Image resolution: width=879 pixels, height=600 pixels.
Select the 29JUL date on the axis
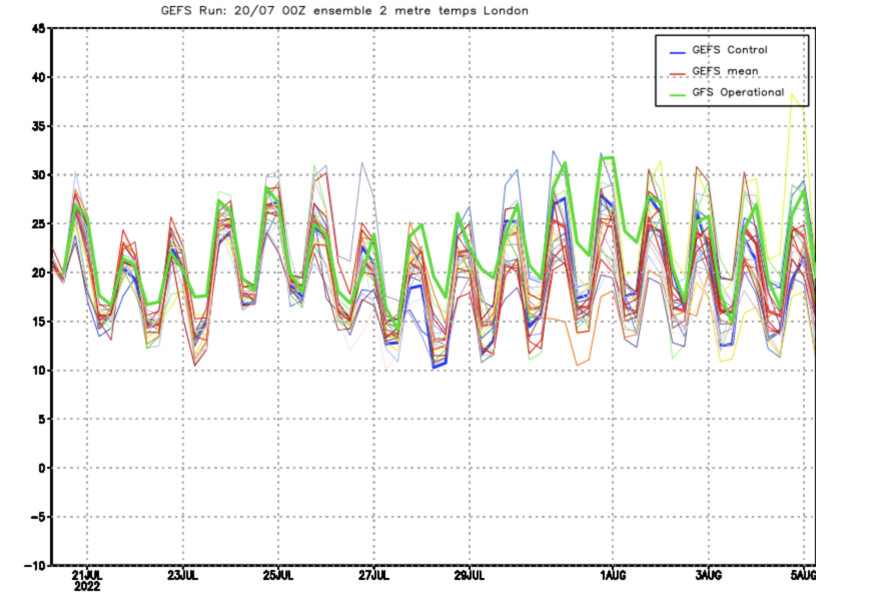[470, 576]
